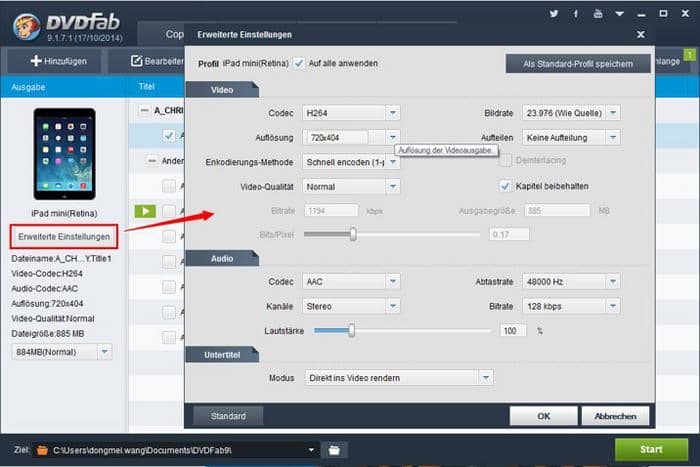This screenshot has height=467, width=700.
Task: Open the Ziel destination path dropdown arrow
Action: 311,450
